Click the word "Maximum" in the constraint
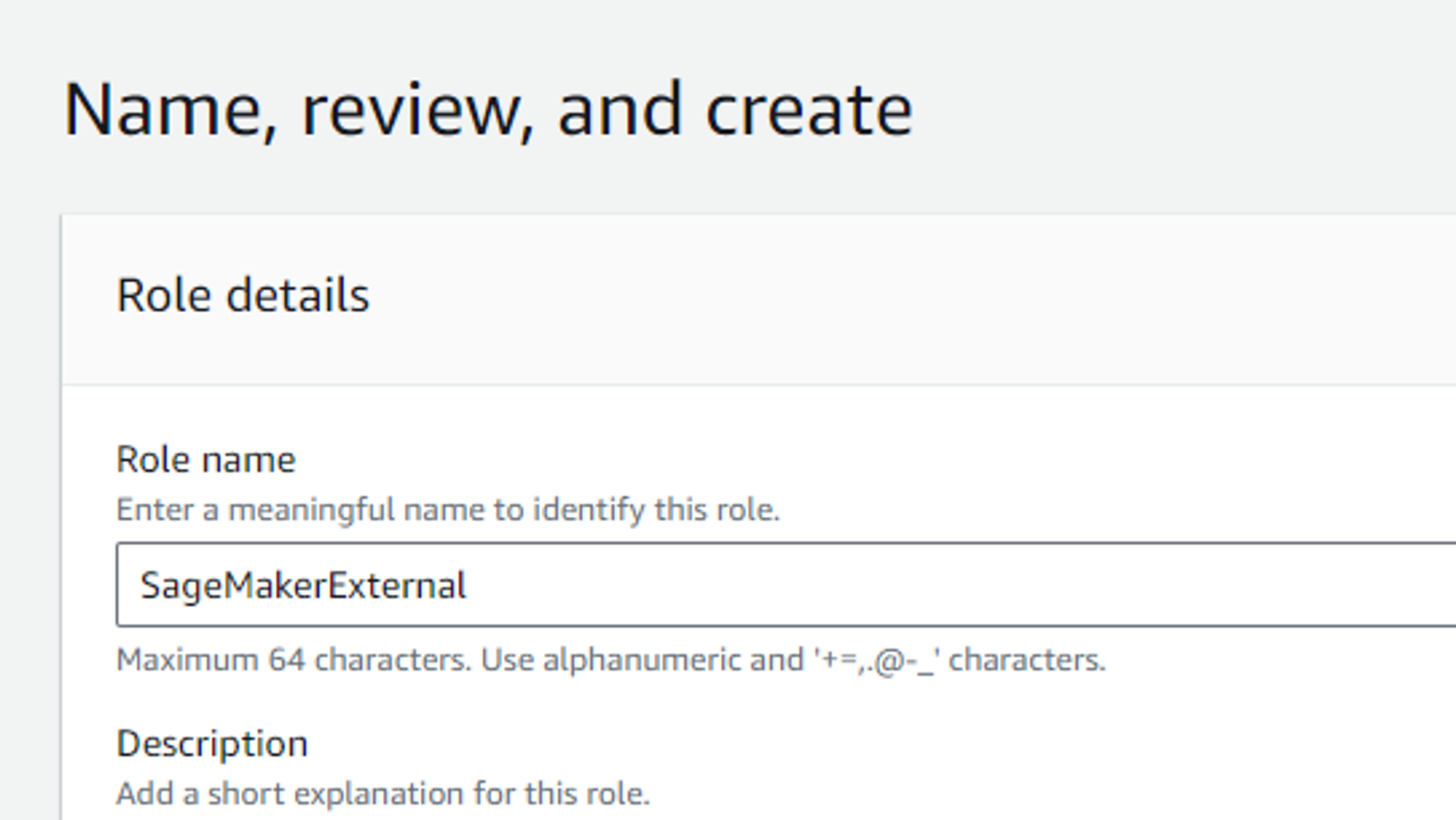Screen dimensions: 1456x820 (188, 661)
